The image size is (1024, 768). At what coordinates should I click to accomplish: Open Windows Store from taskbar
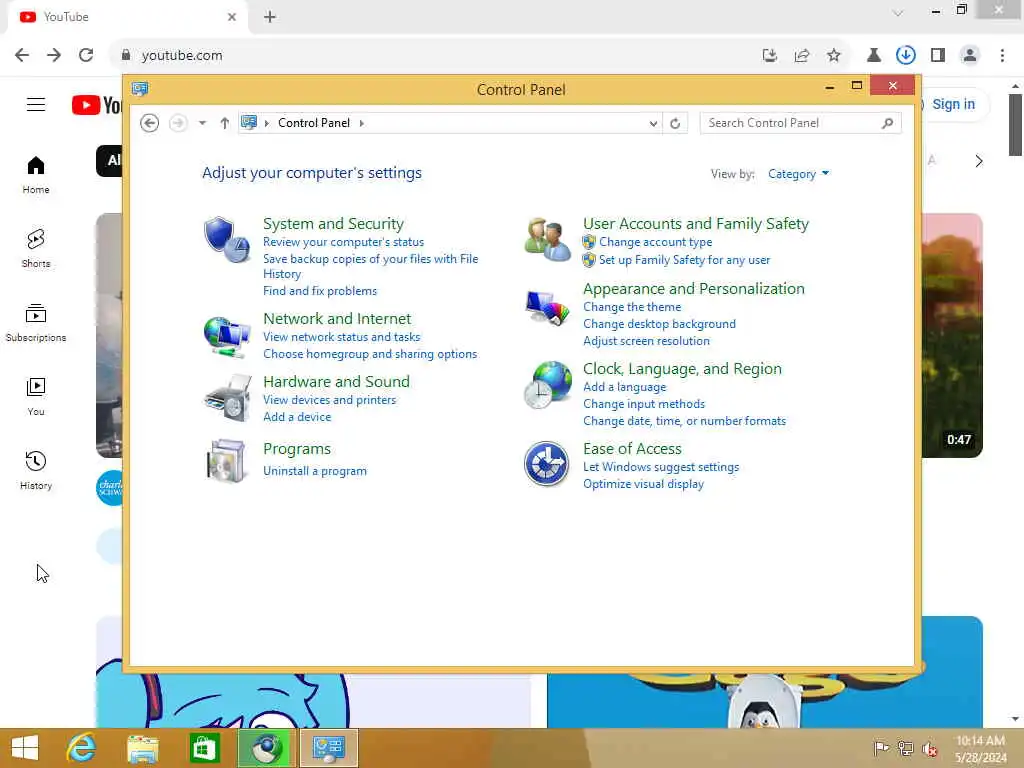[x=204, y=748]
